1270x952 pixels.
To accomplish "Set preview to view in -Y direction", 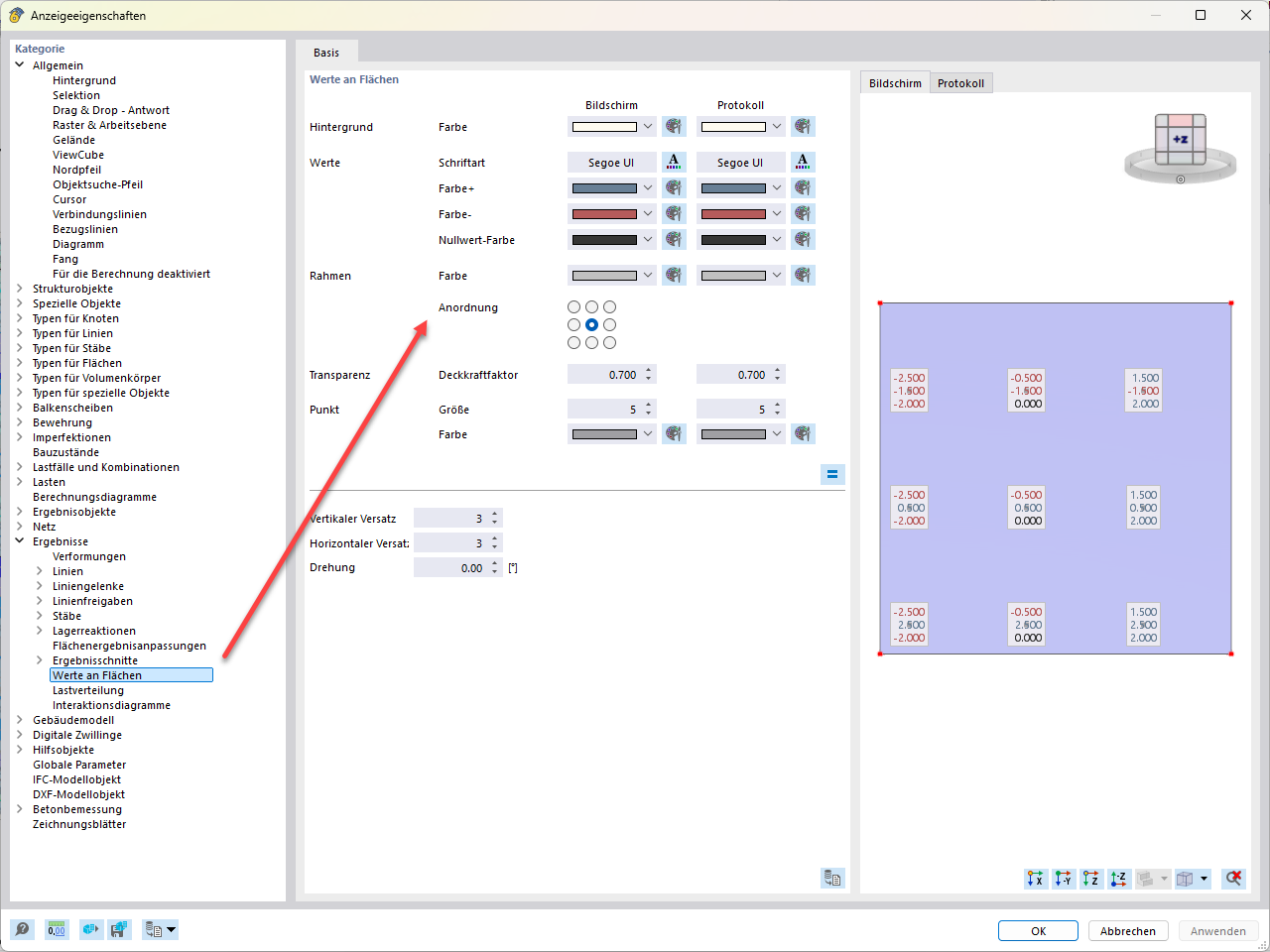I will [x=1063, y=879].
